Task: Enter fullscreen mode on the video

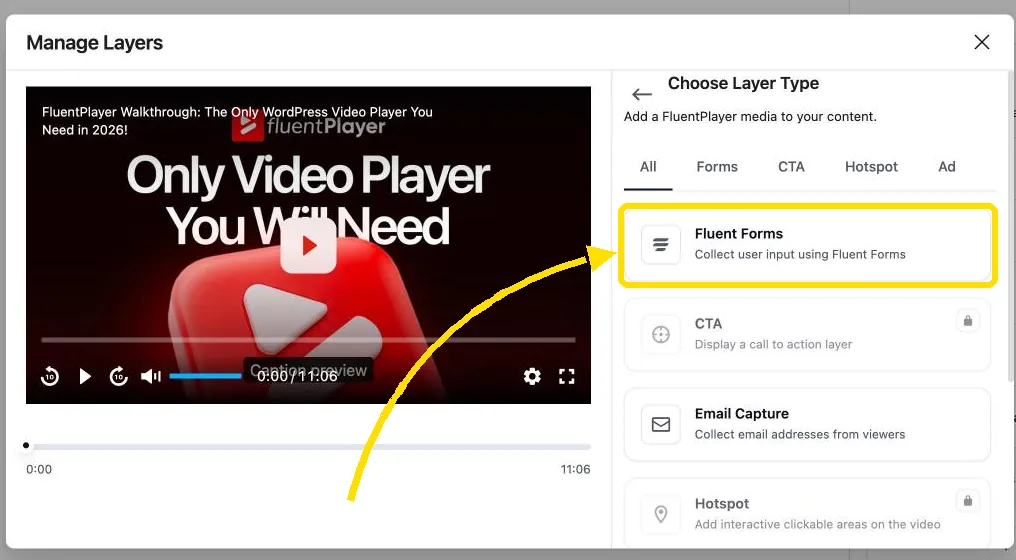Action: click(x=567, y=376)
